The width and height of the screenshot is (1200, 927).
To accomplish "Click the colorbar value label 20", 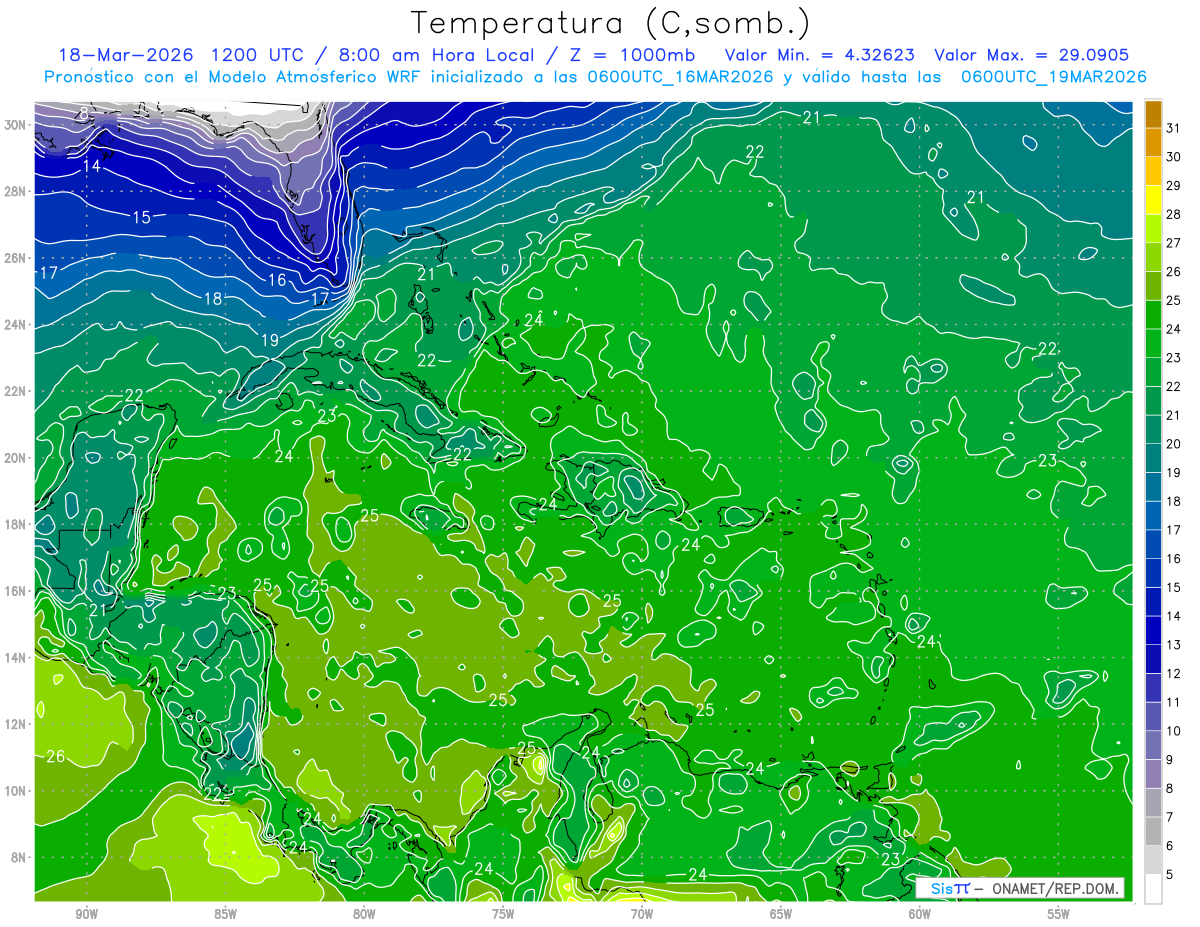I will tap(1174, 444).
